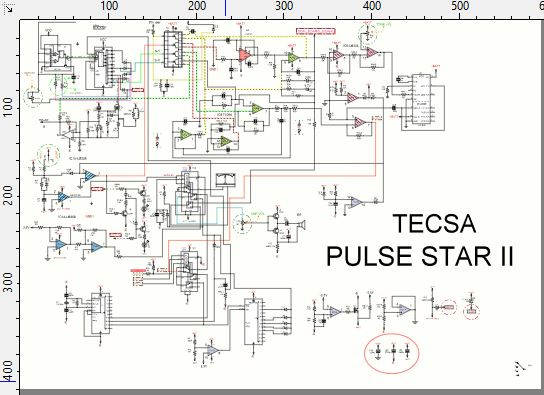Click the 500 mark on the horizontal ruler
Screen dimensions: 544x395
(459, 6)
